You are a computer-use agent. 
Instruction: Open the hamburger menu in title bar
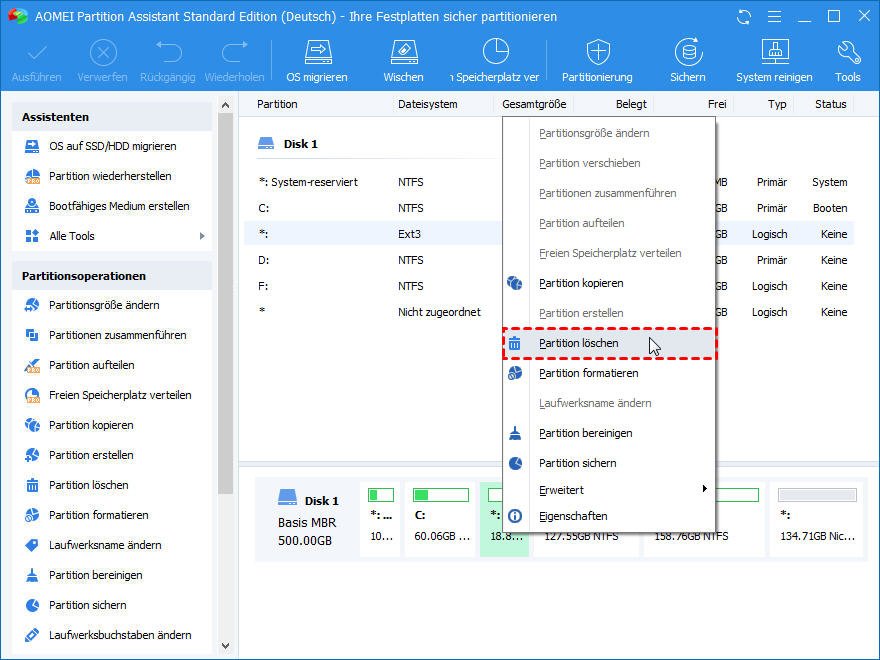click(774, 17)
